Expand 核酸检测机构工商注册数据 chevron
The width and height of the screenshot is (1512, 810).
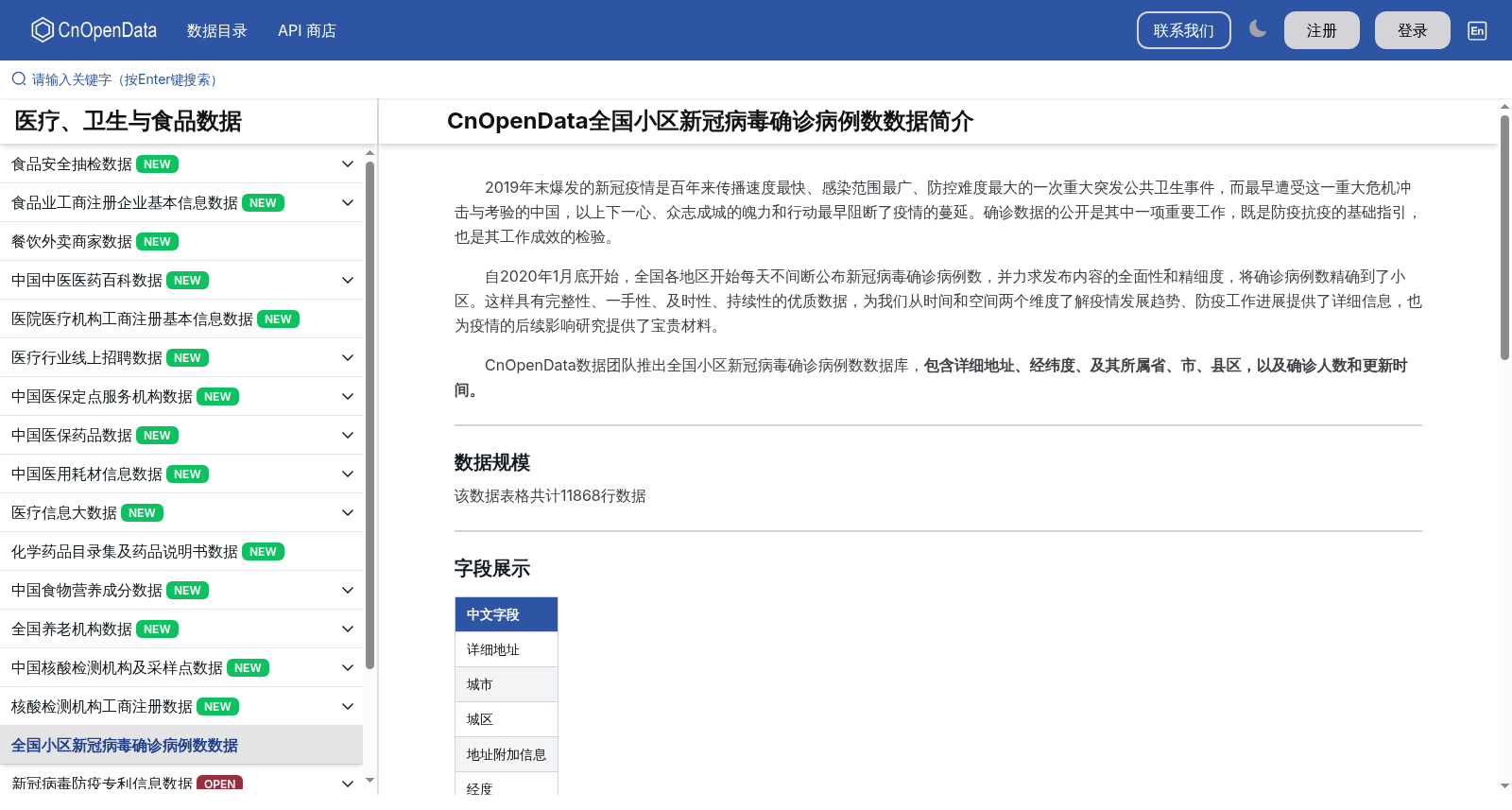(x=348, y=707)
